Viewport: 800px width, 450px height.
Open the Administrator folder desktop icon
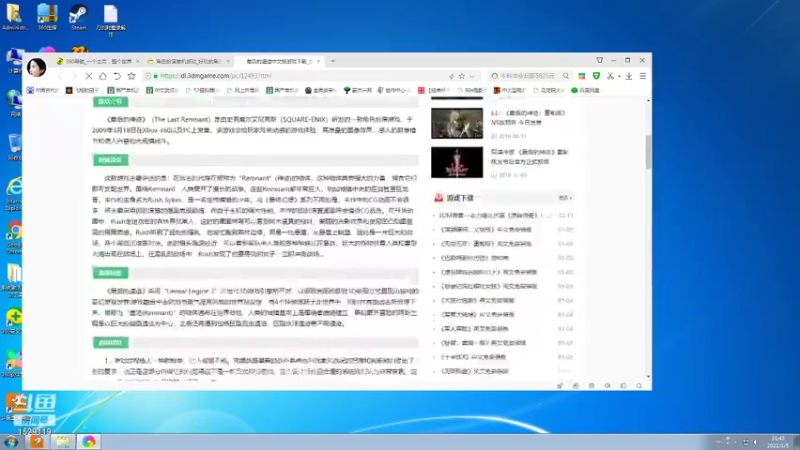[15, 17]
